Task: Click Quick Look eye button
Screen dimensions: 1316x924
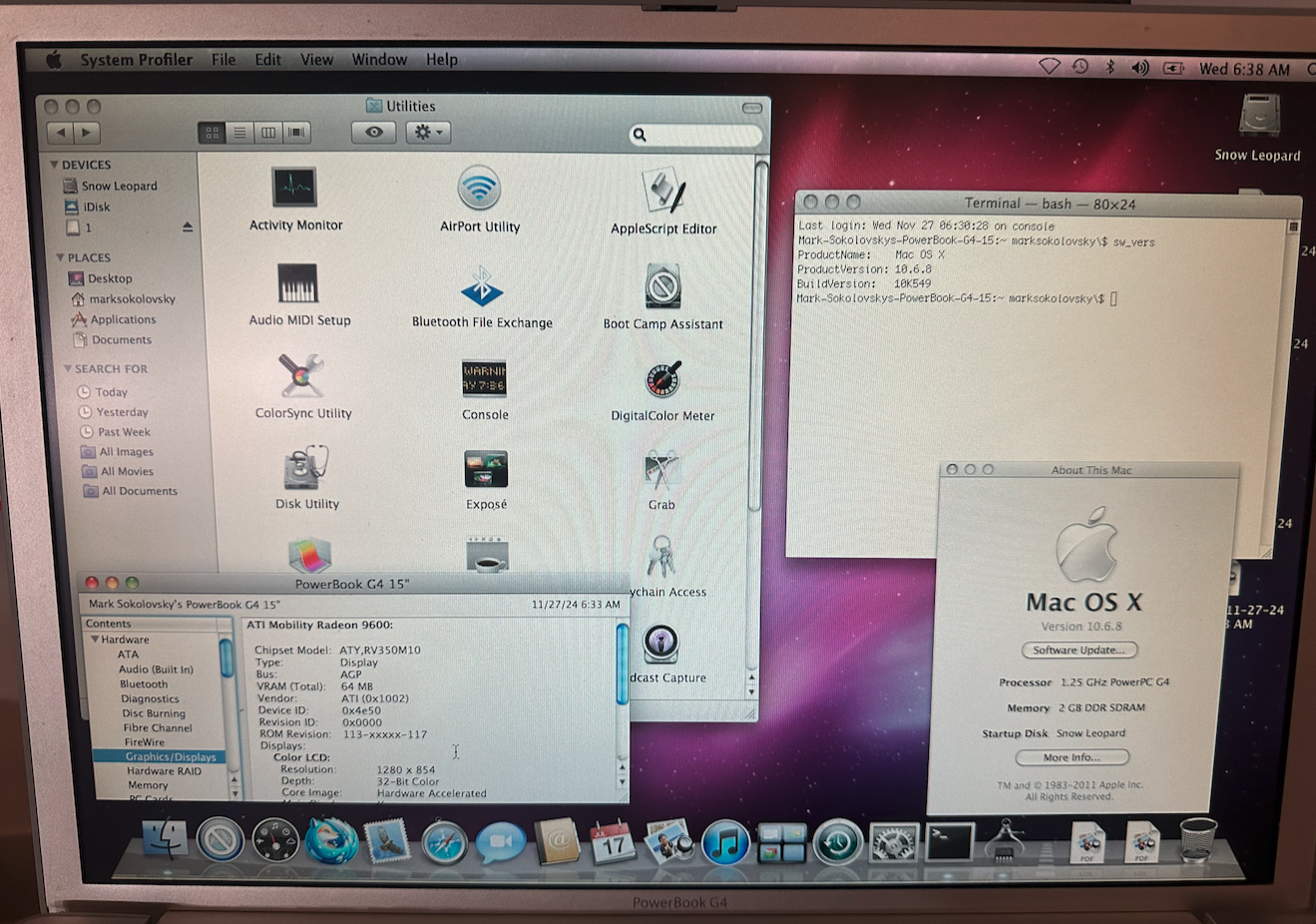Action: [374, 132]
